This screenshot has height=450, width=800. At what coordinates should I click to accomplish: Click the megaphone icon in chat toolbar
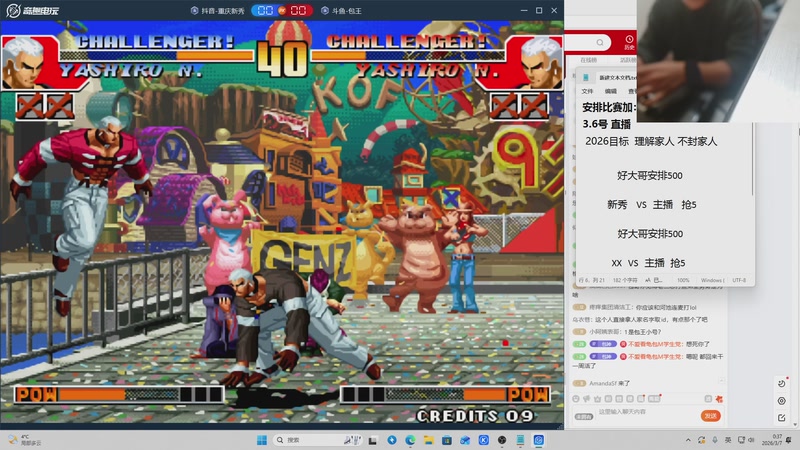(587, 399)
